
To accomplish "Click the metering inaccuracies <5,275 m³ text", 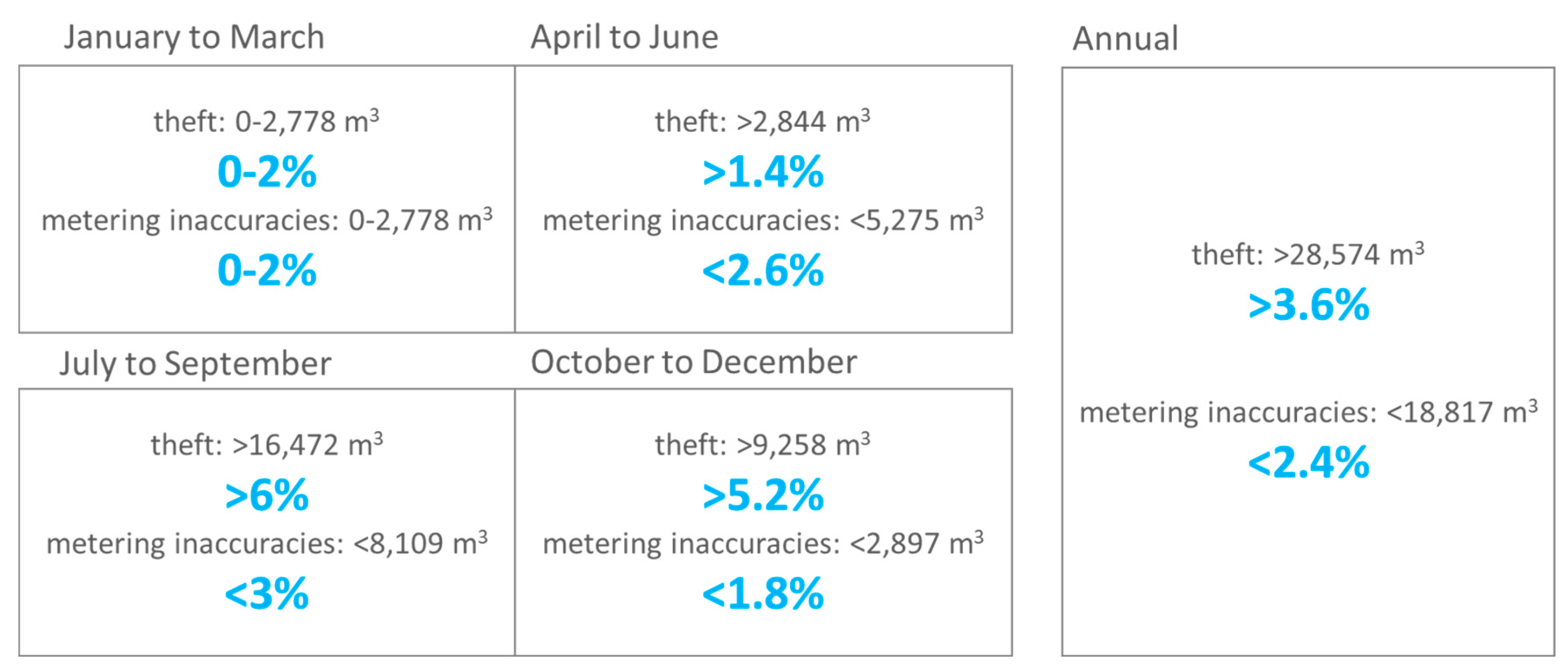I will point(763,220).
